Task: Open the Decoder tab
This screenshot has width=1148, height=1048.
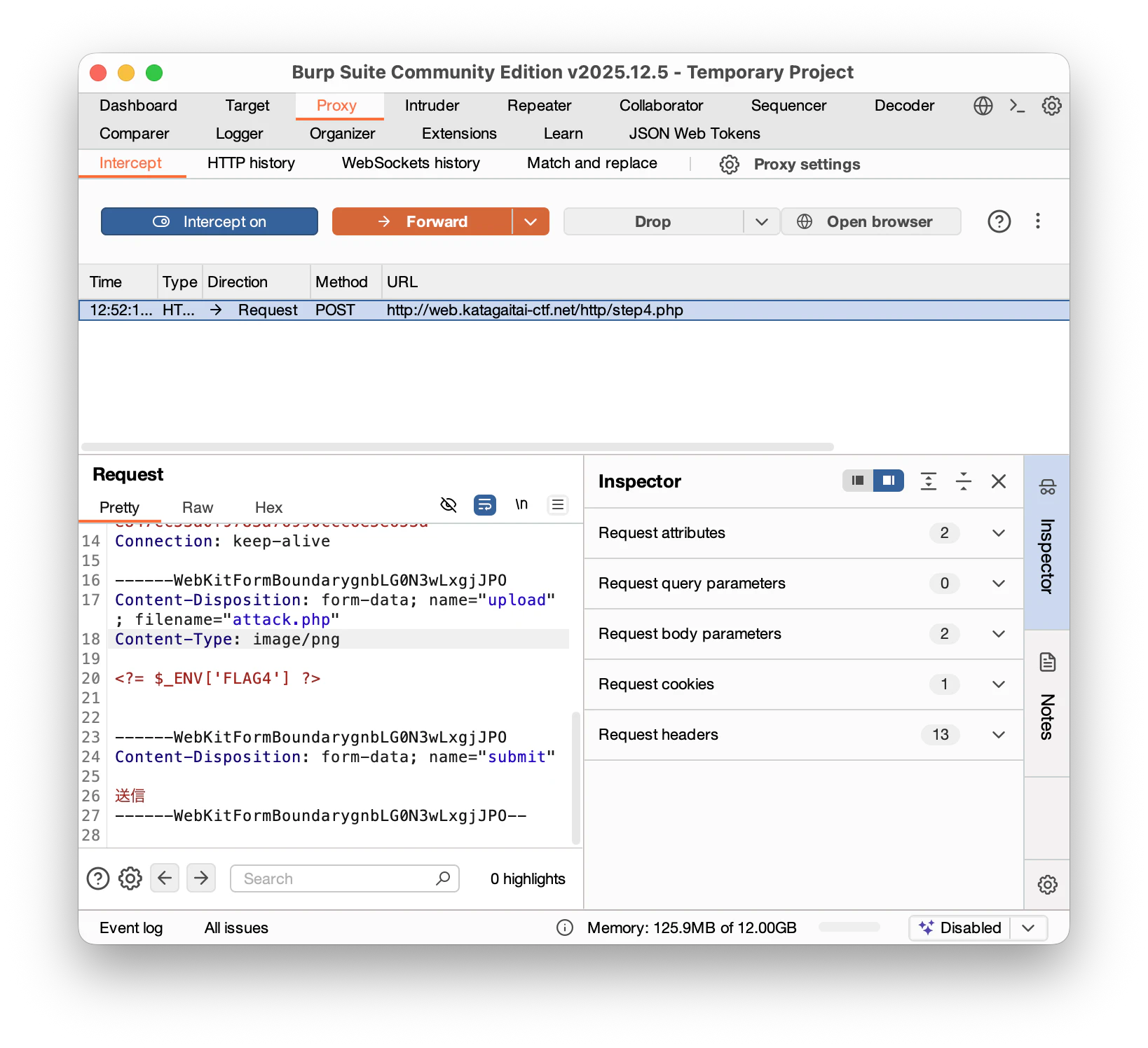Action: (904, 106)
